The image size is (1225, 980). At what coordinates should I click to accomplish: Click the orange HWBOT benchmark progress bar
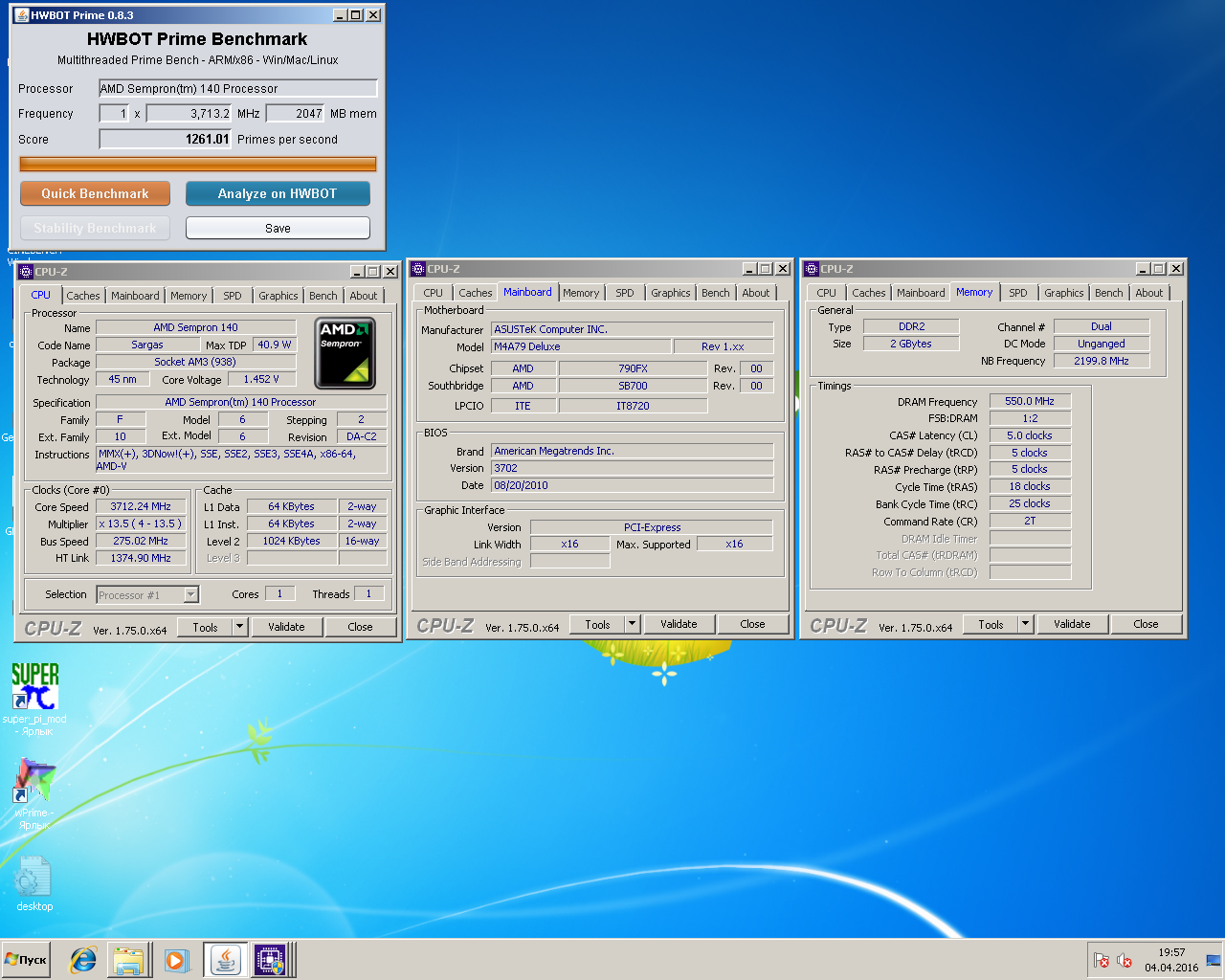pos(198,164)
